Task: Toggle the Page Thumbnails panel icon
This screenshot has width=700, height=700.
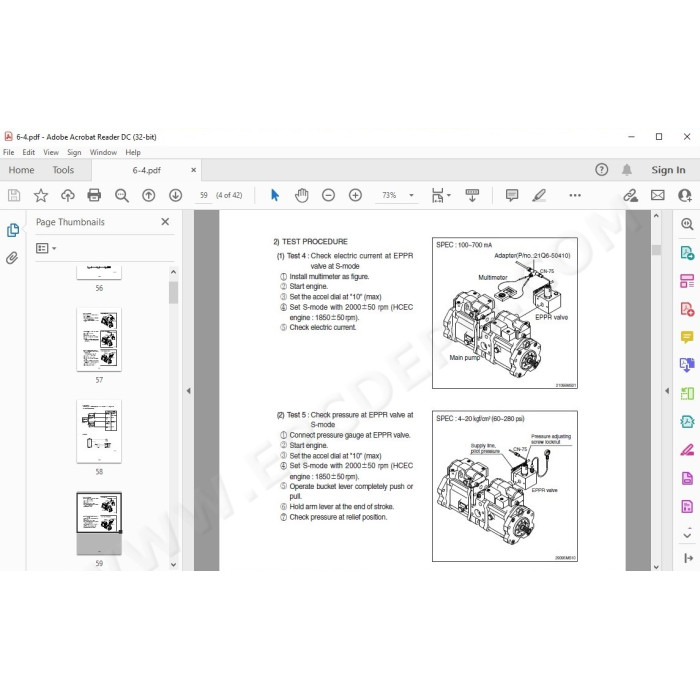Action: (12, 230)
